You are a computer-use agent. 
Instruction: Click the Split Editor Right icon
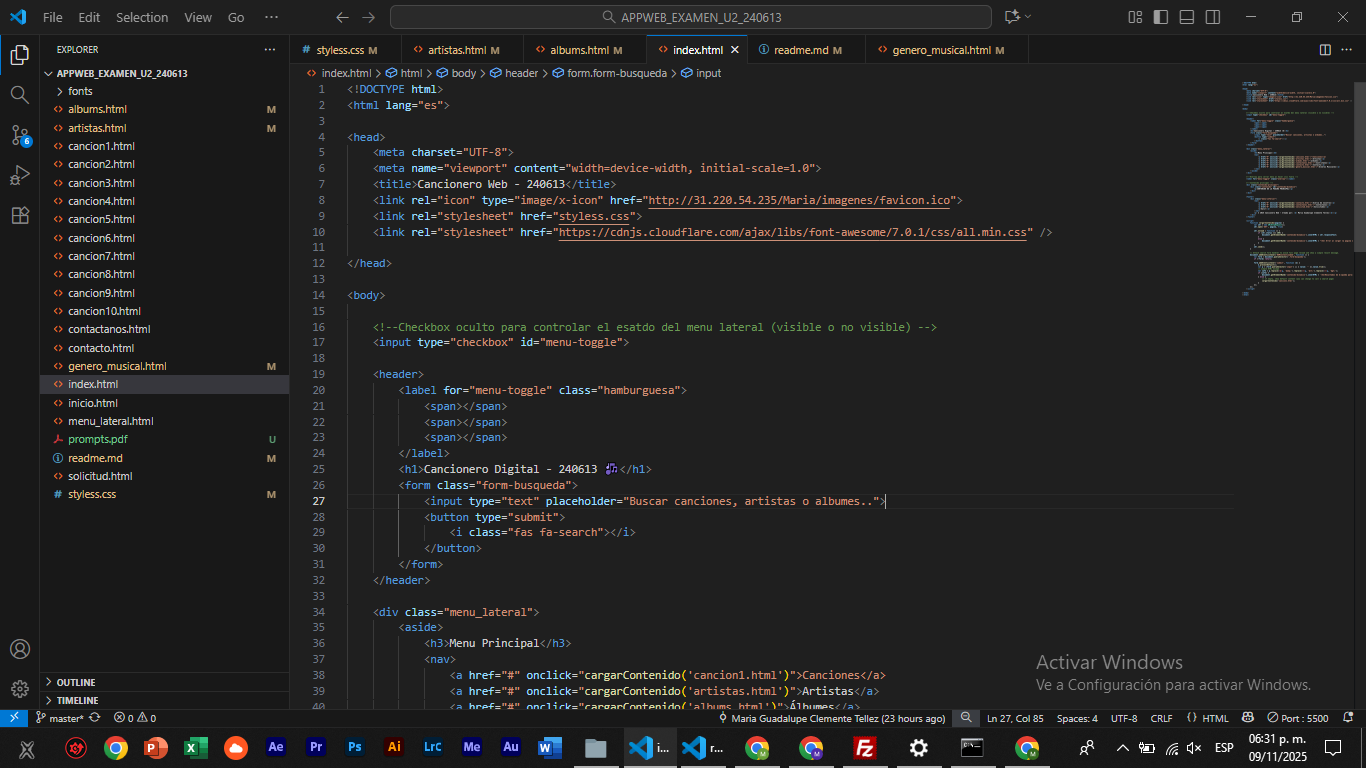(x=1325, y=50)
